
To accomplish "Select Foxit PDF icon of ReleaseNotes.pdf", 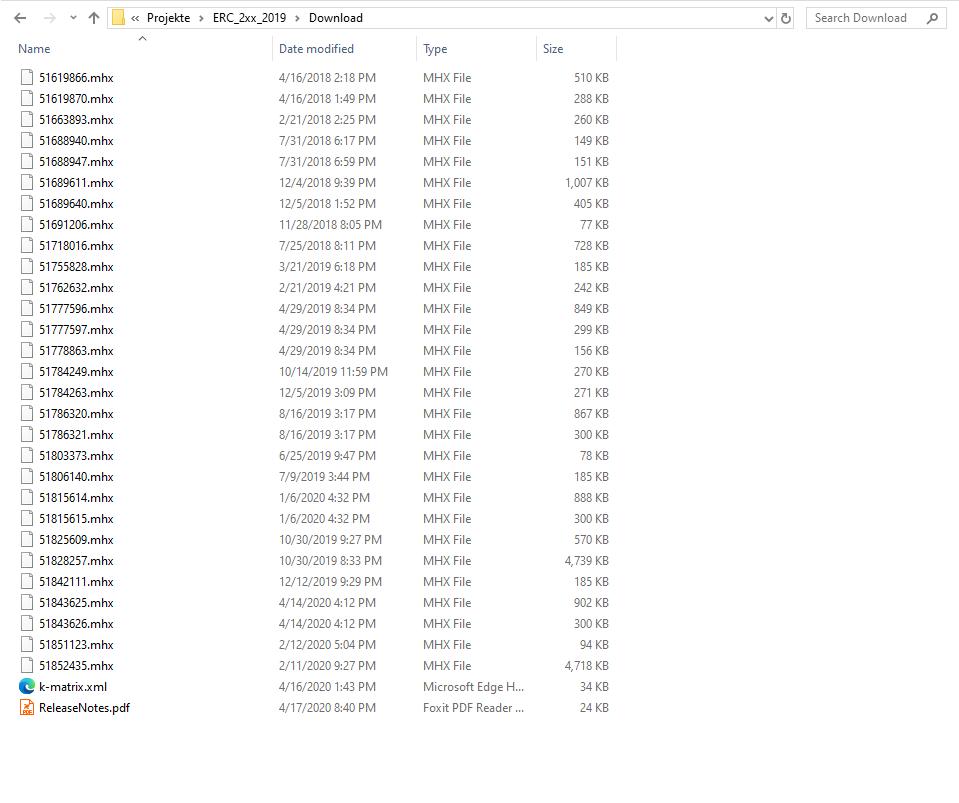I will pos(27,708).
